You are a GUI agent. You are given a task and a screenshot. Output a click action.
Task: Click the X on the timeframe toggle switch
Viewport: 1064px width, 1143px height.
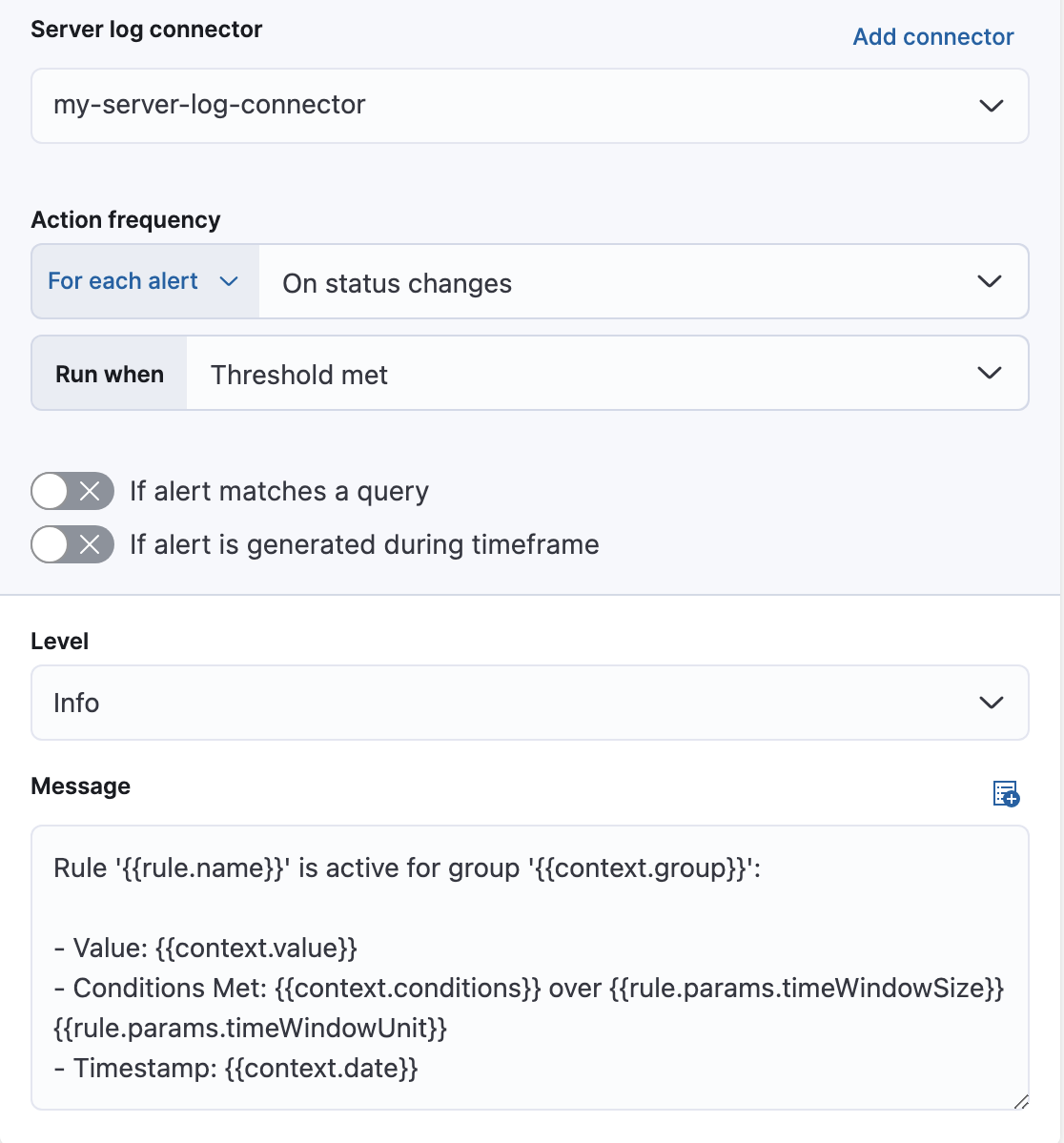[x=91, y=544]
